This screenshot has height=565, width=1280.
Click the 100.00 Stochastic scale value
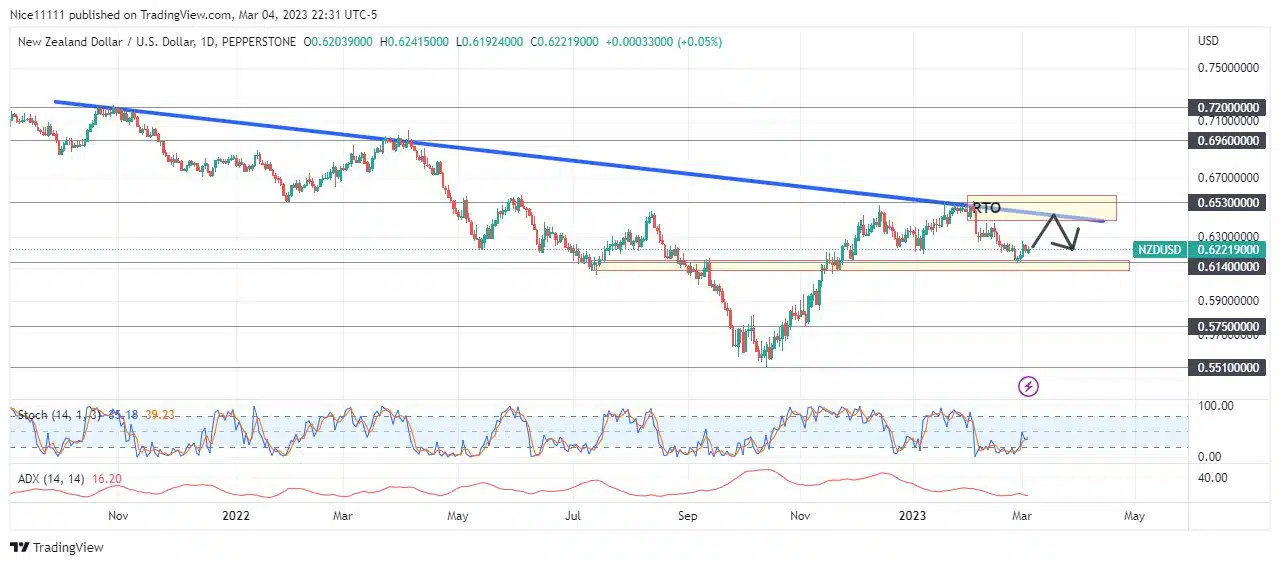pos(1217,406)
